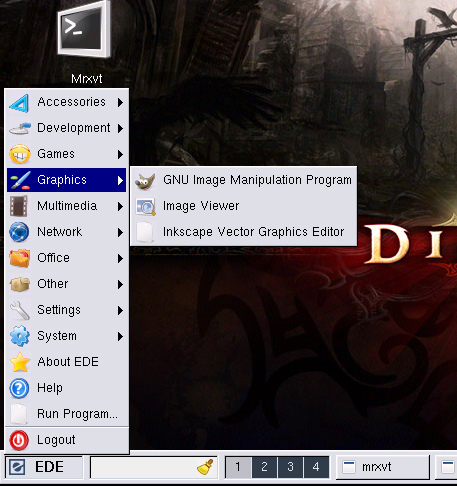The height and width of the screenshot is (486, 457).
Task: Click the System gear icon
Action: point(20,336)
